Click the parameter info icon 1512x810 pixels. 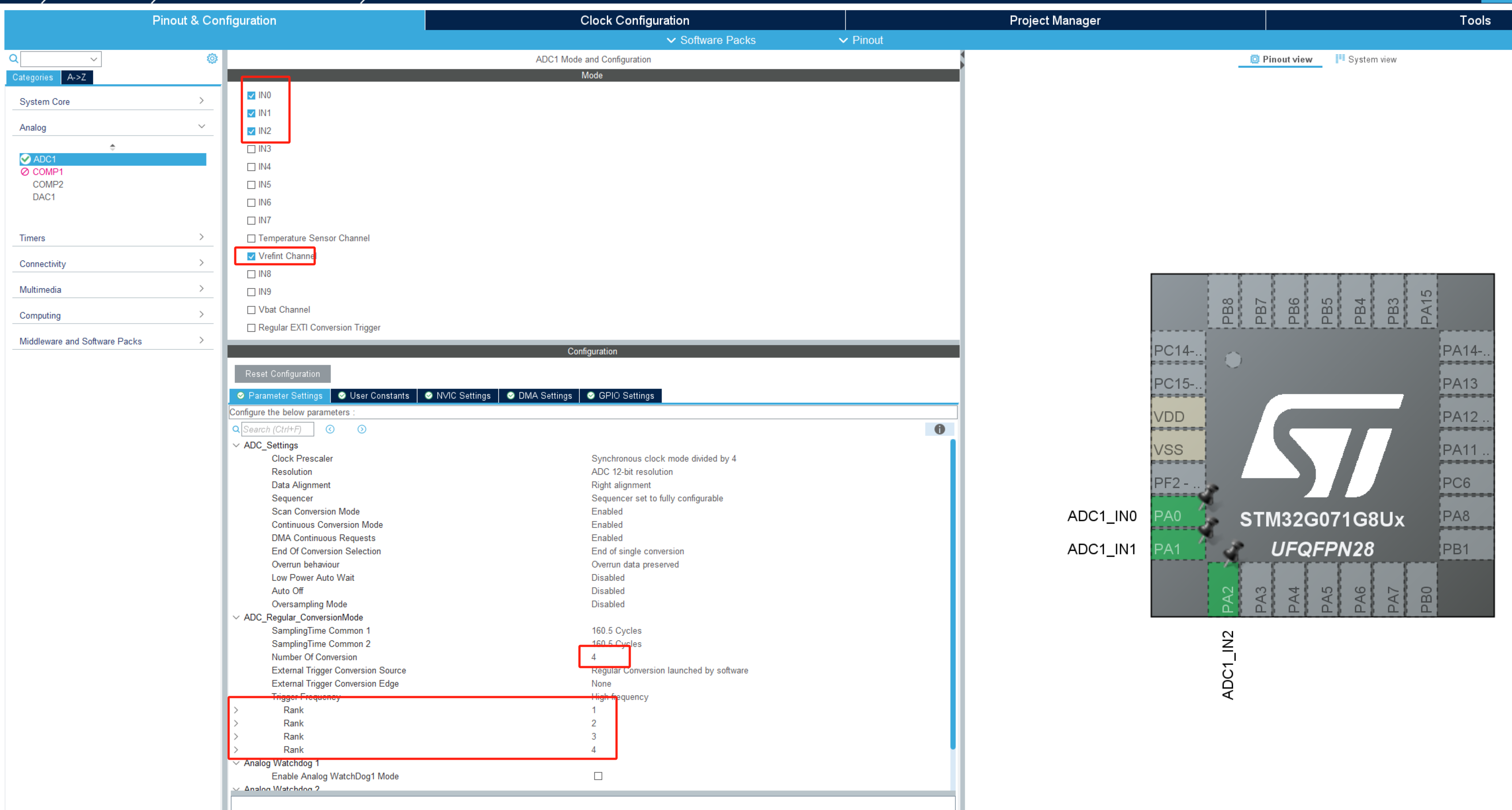click(939, 429)
